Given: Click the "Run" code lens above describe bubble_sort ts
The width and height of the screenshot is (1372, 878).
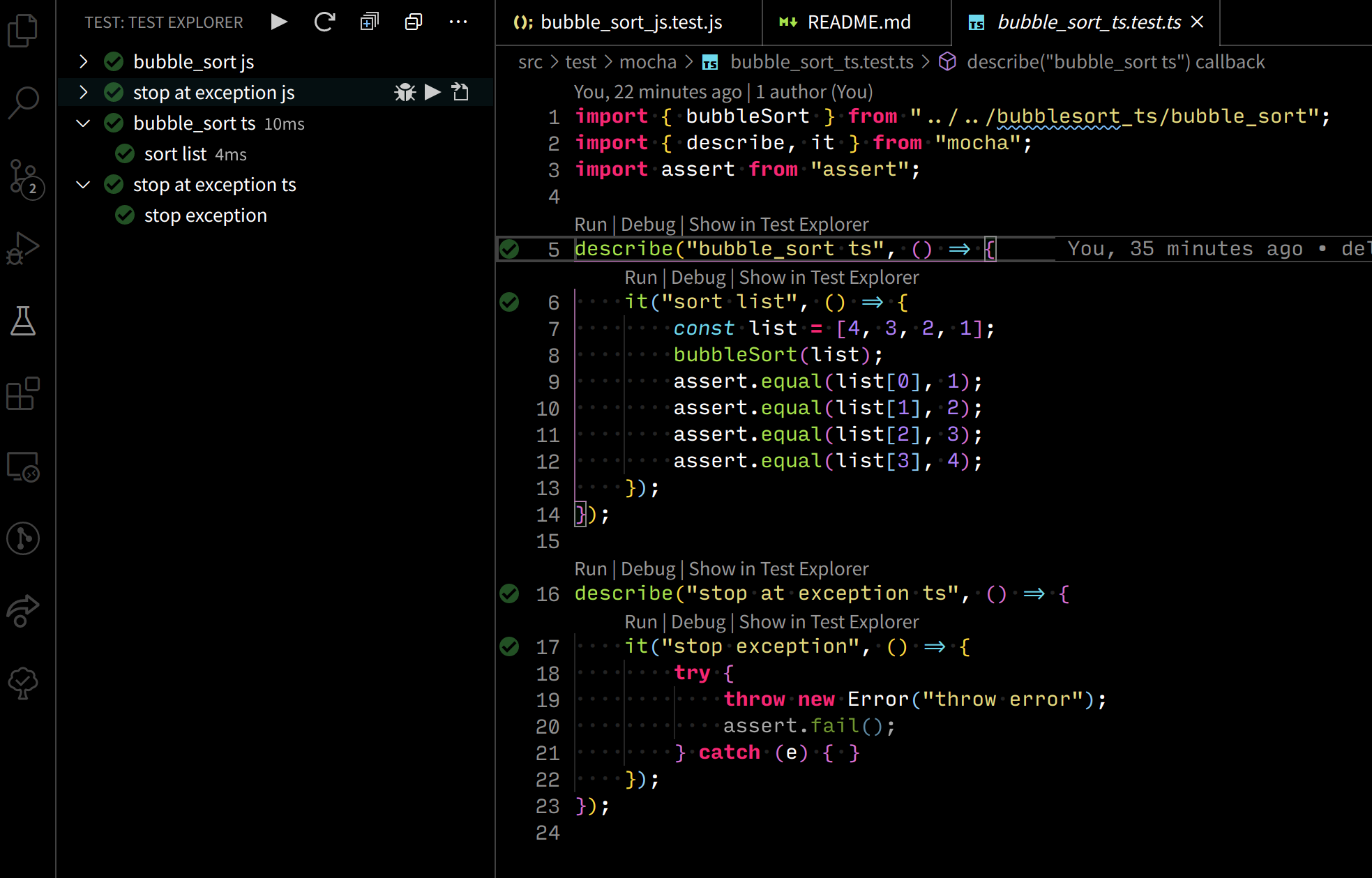Looking at the screenshot, I should [590, 224].
